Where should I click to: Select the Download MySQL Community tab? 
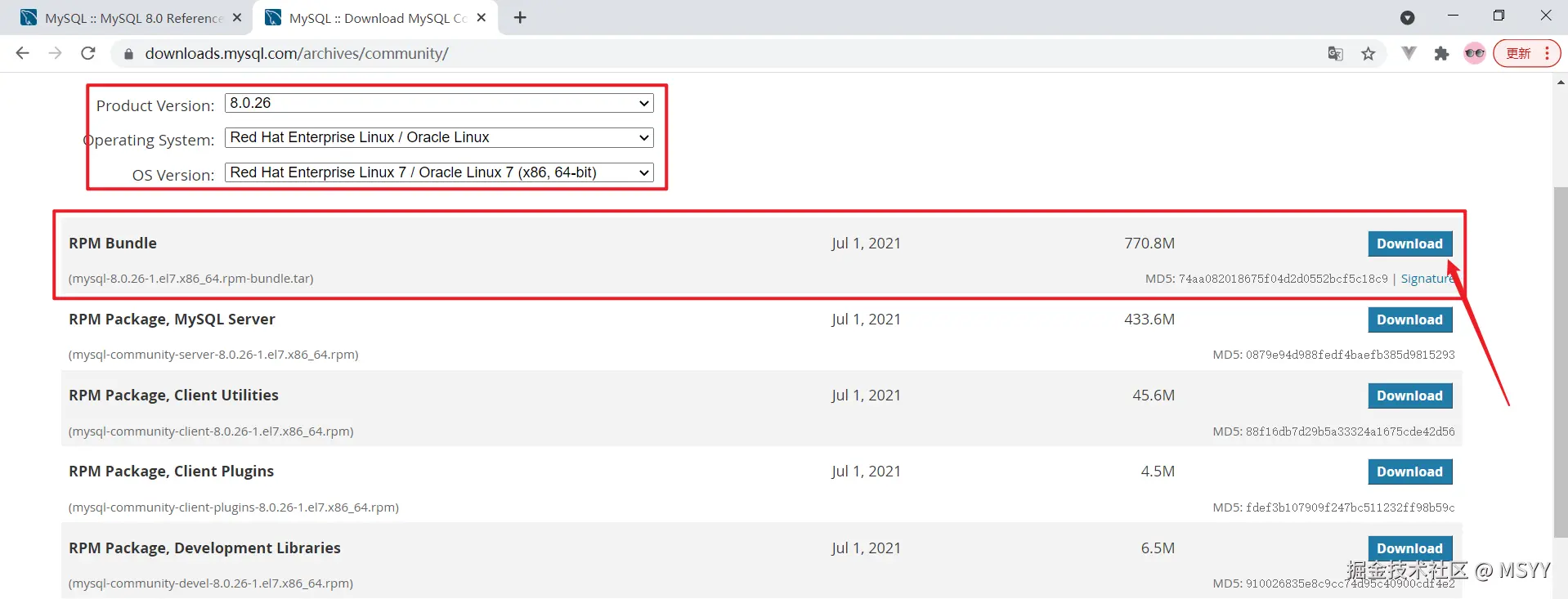[x=376, y=18]
